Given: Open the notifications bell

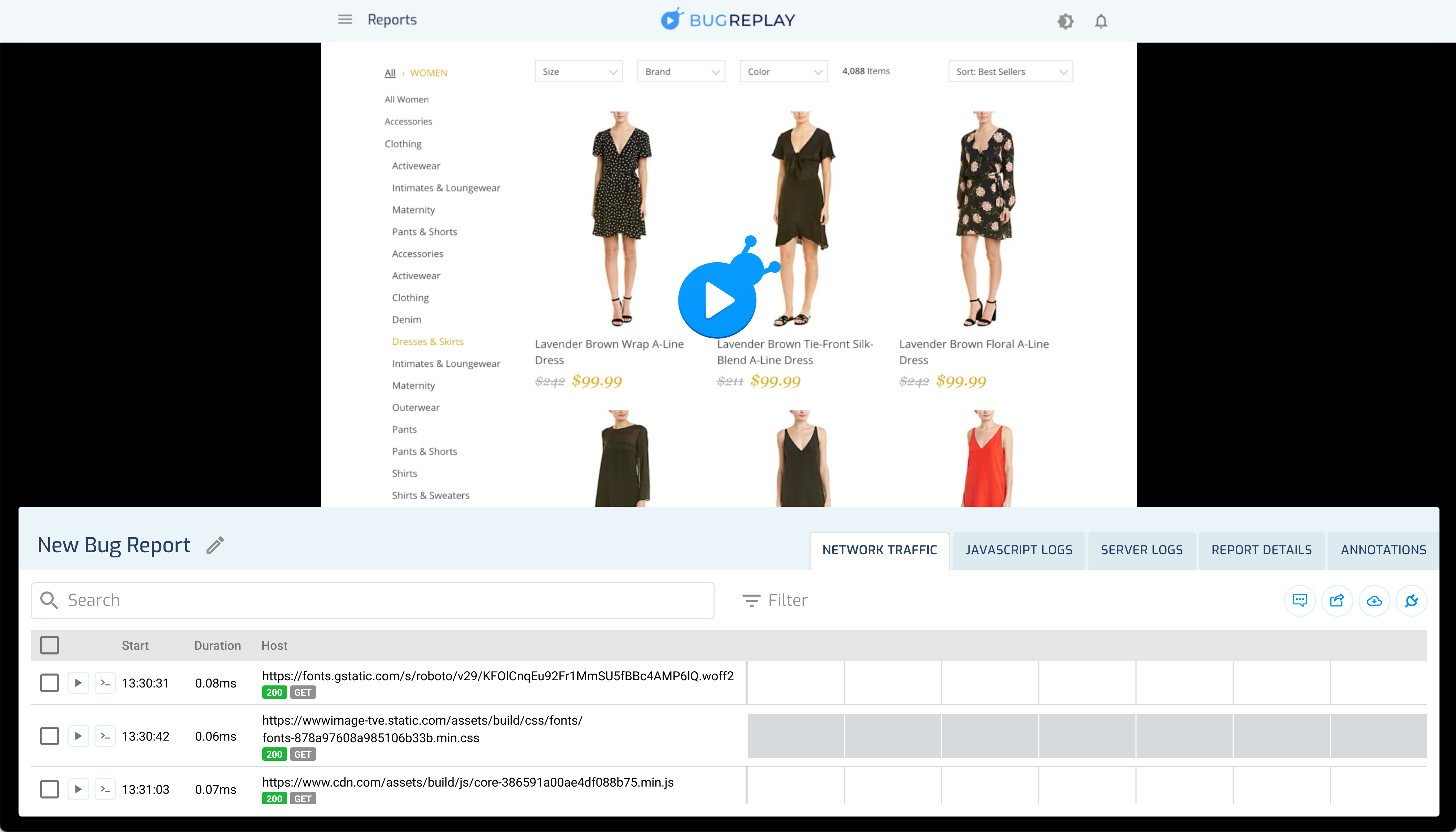Looking at the screenshot, I should 1100,21.
